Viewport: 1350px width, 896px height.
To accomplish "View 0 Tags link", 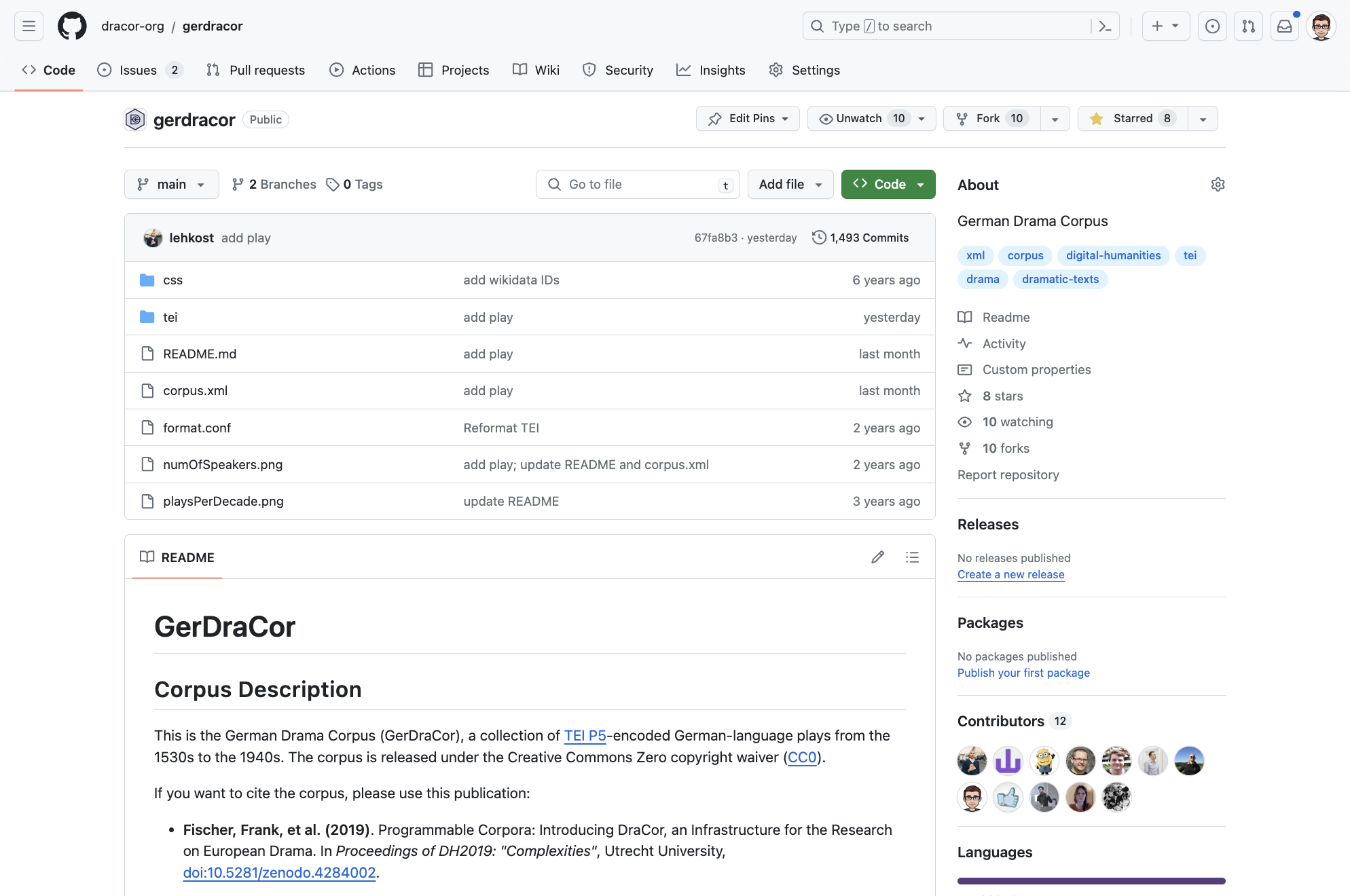I will [354, 185].
